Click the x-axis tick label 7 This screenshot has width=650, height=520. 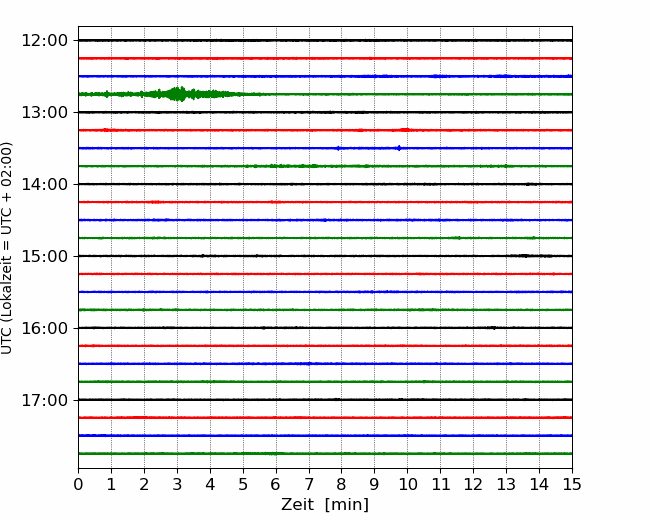point(309,484)
